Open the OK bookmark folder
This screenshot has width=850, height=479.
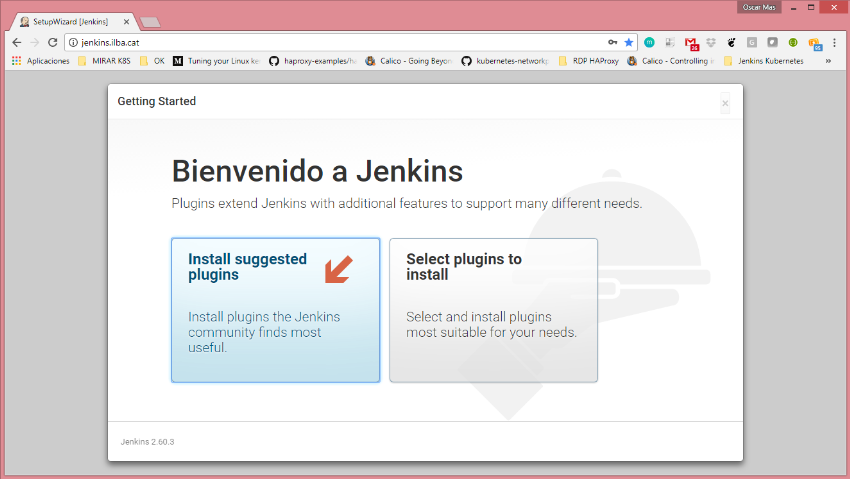152,61
